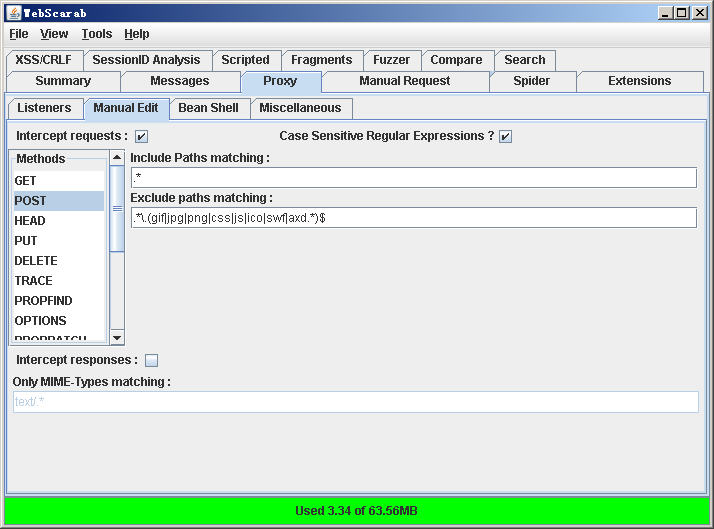The image size is (714, 529).
Task: Open the Extensions tab
Action: coord(640,81)
